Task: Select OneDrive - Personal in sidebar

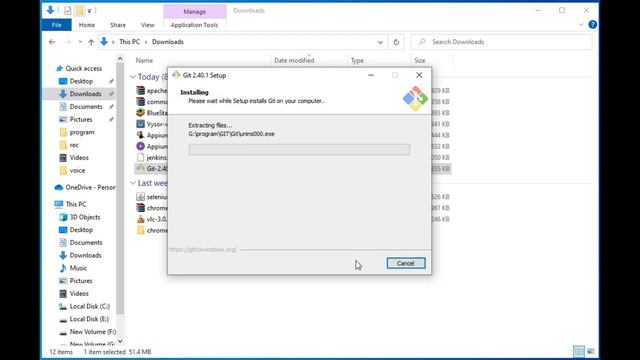Action: (85, 187)
